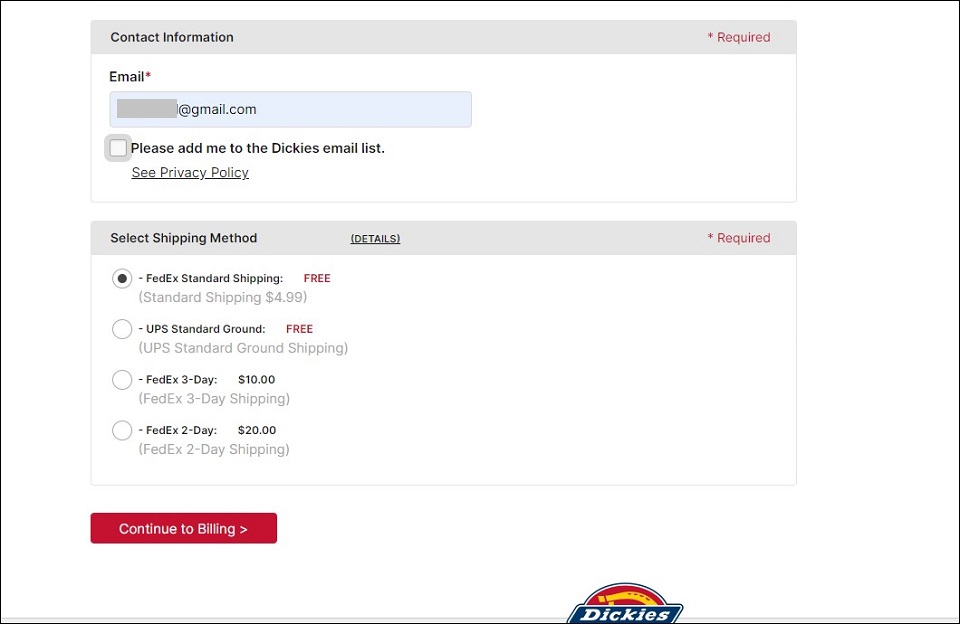The height and width of the screenshot is (624, 960).
Task: Click the Select Shipping Method heading
Action: point(184,238)
